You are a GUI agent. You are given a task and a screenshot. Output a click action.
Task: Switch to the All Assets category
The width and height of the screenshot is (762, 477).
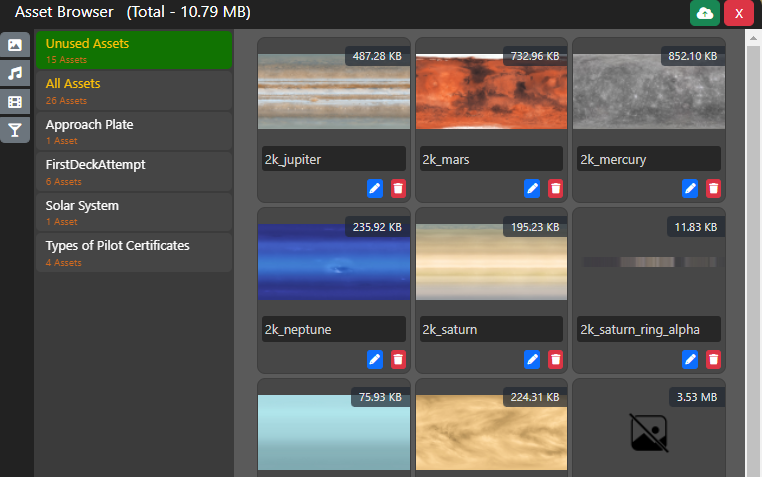click(134, 90)
